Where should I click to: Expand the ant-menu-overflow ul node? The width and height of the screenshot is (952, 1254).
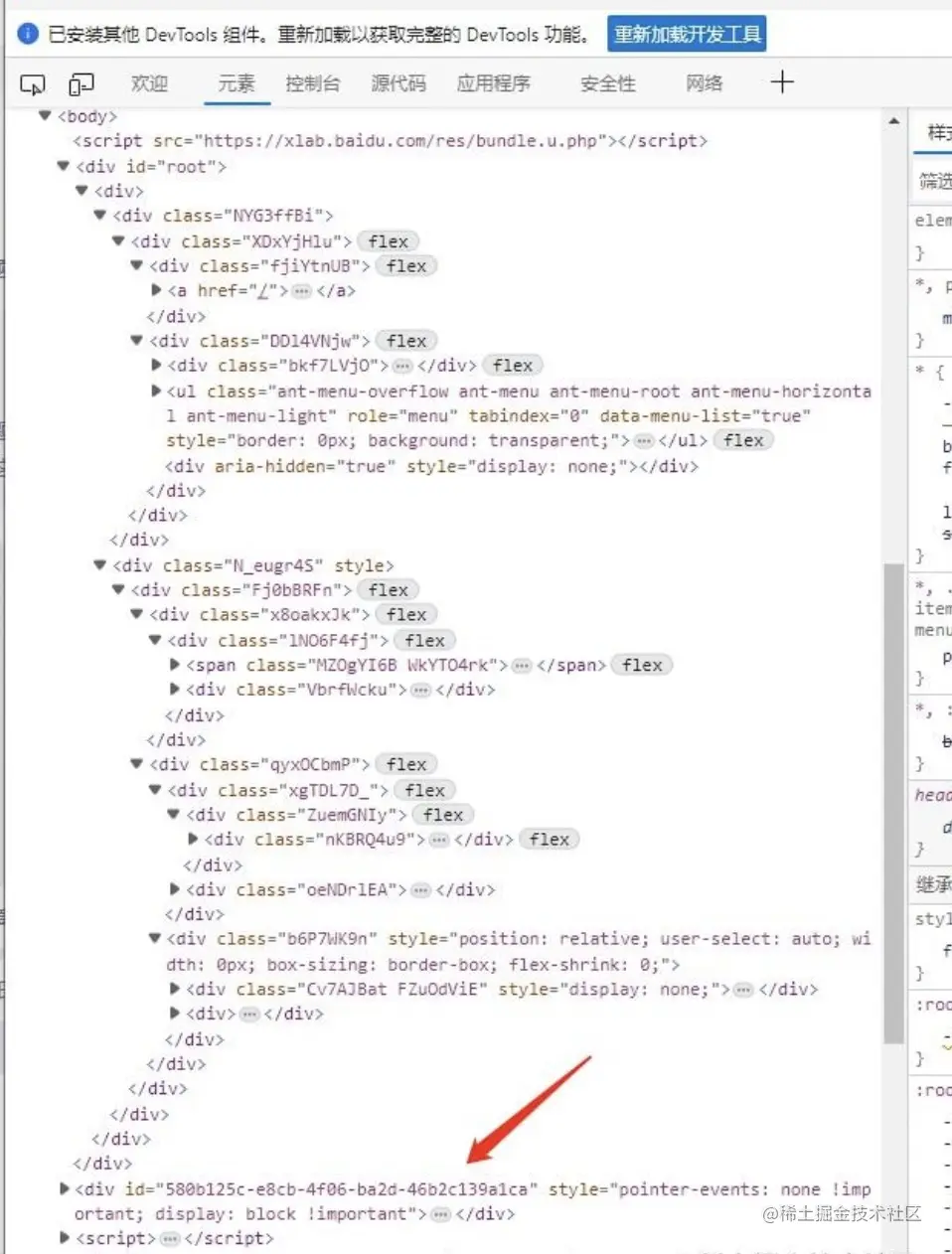(x=156, y=391)
